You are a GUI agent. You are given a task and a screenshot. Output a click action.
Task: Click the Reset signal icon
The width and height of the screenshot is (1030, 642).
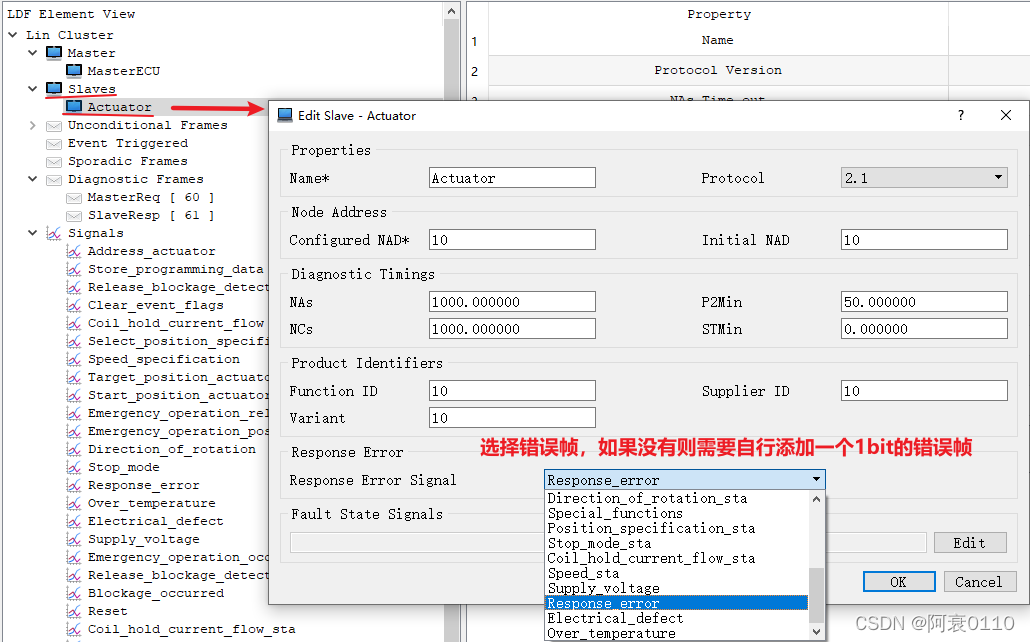[x=74, y=611]
